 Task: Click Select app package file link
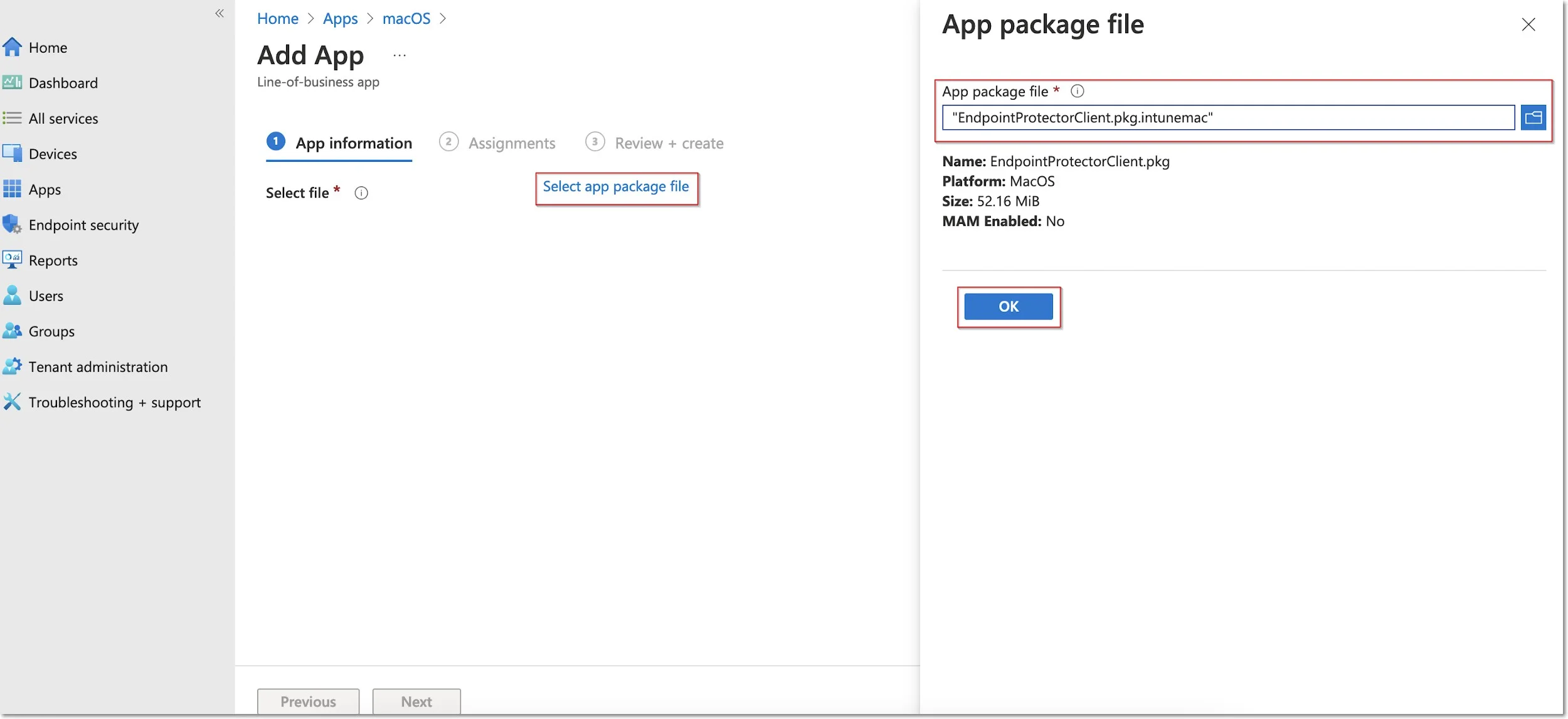tap(616, 187)
